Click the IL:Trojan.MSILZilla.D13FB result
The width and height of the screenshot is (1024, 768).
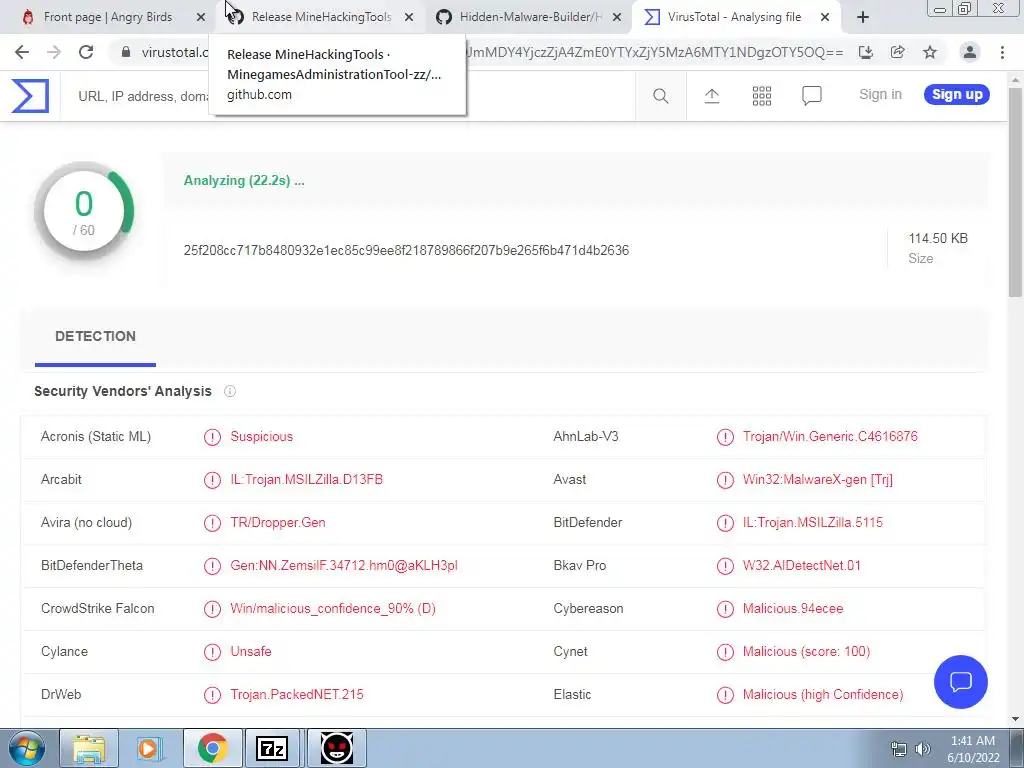click(x=306, y=480)
